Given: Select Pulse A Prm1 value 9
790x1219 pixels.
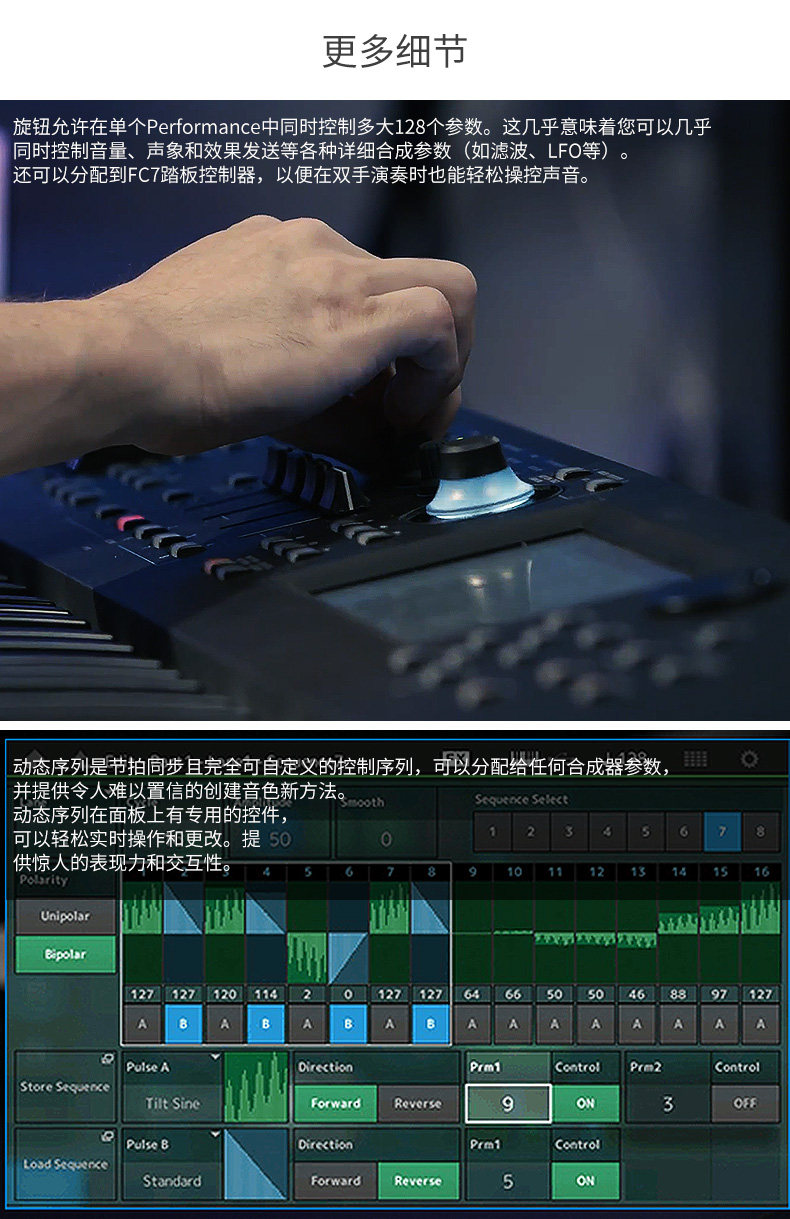Looking at the screenshot, I should 508,1103.
